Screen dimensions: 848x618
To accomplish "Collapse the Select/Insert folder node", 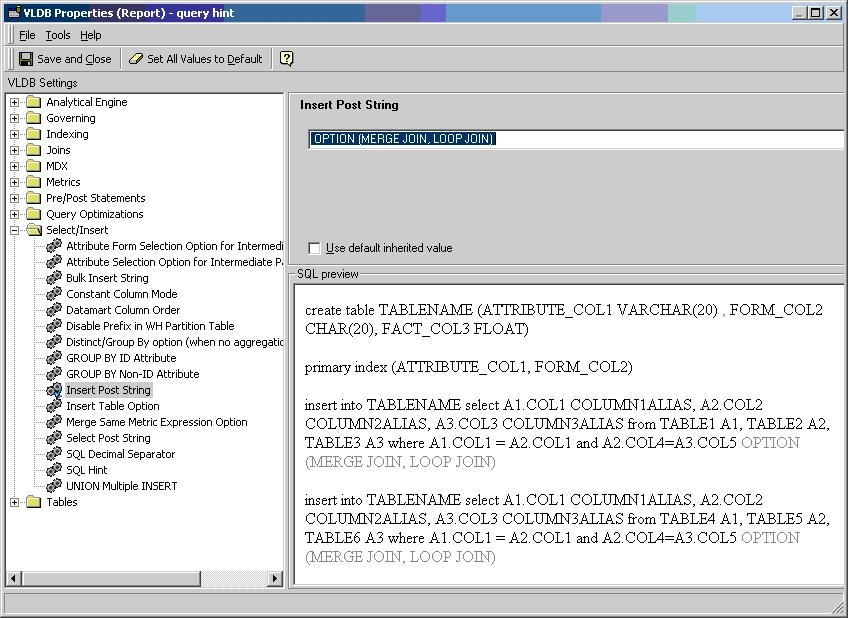I will coord(15,230).
